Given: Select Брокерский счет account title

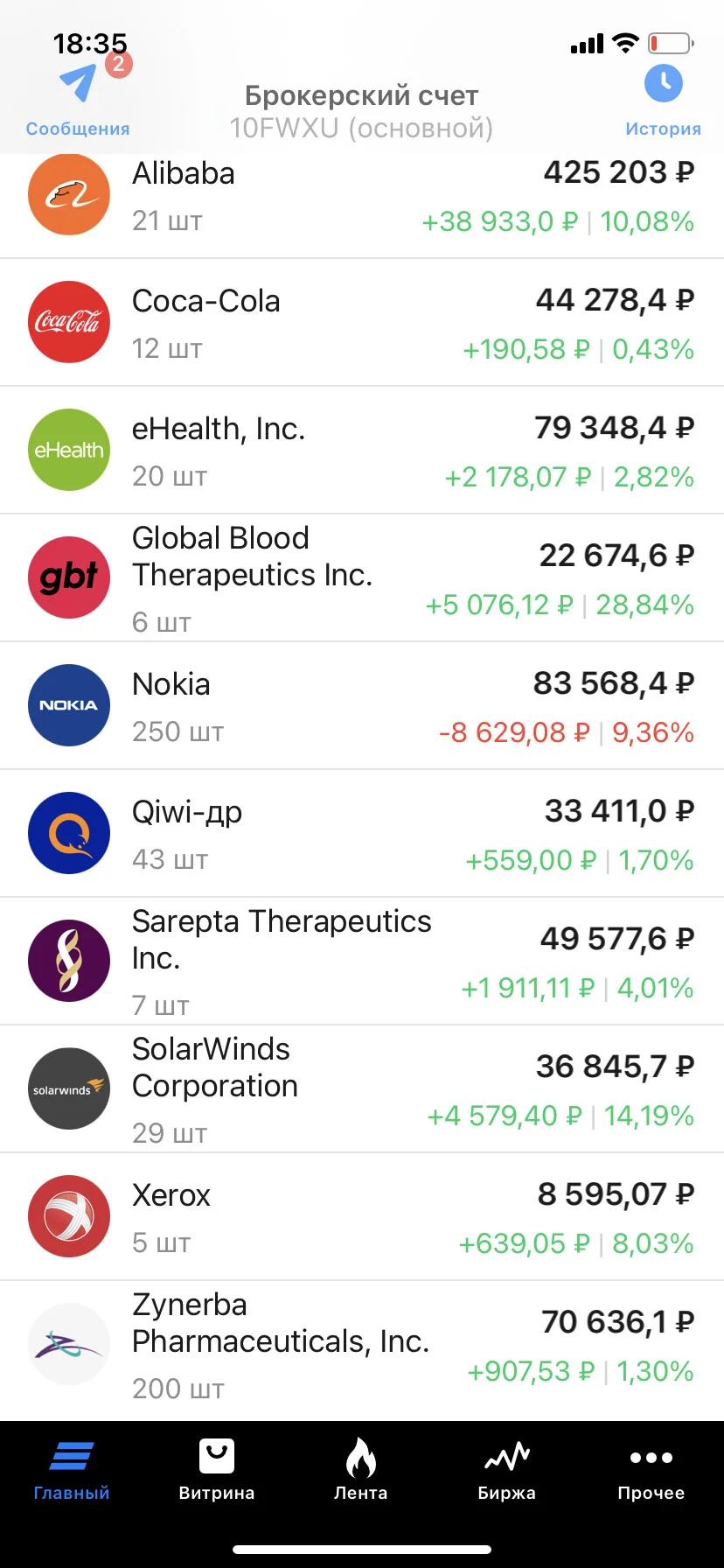Looking at the screenshot, I should pyautogui.click(x=361, y=95).
